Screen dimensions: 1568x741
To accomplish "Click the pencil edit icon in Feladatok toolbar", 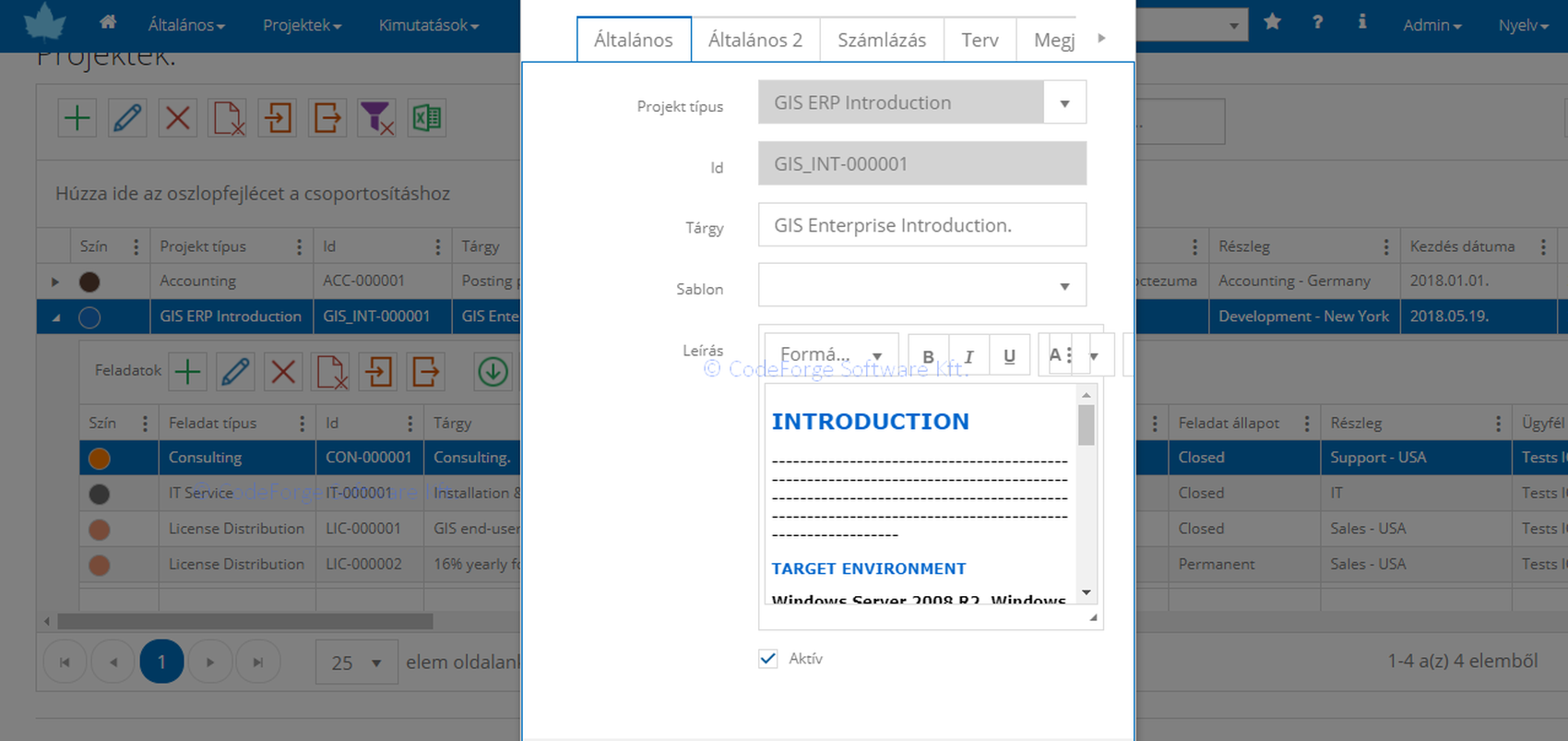I will (x=235, y=372).
